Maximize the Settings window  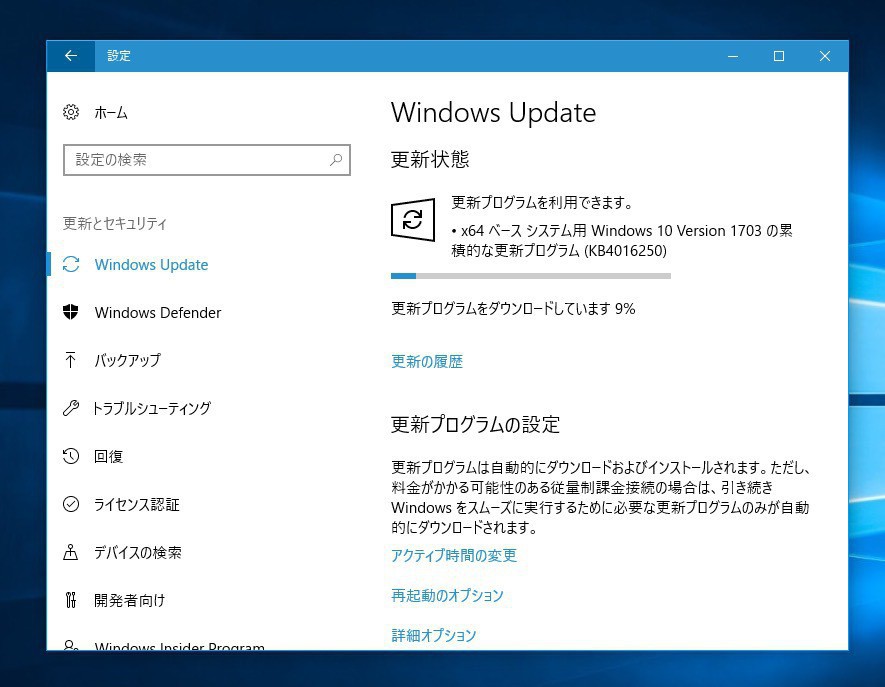pos(779,56)
